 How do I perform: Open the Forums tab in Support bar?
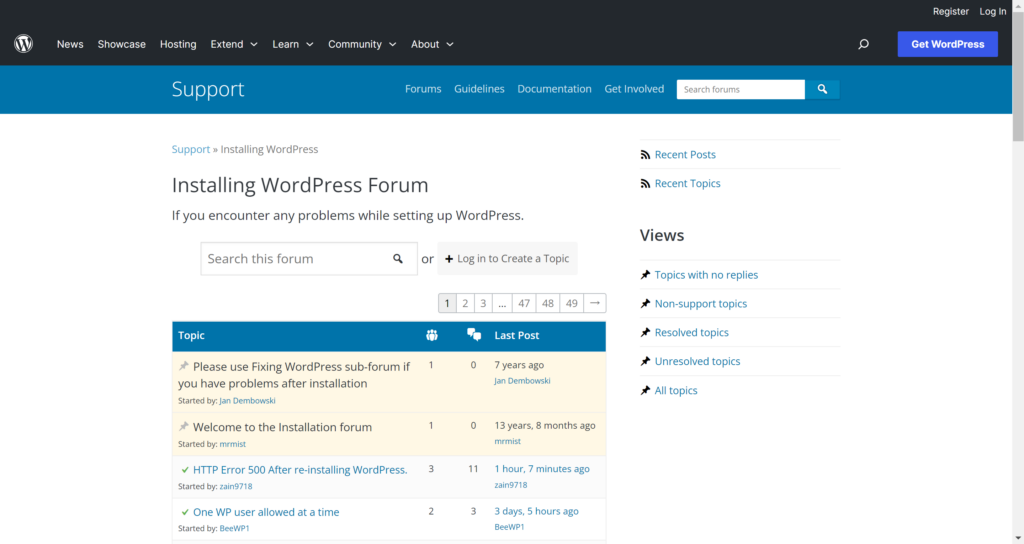click(x=423, y=89)
